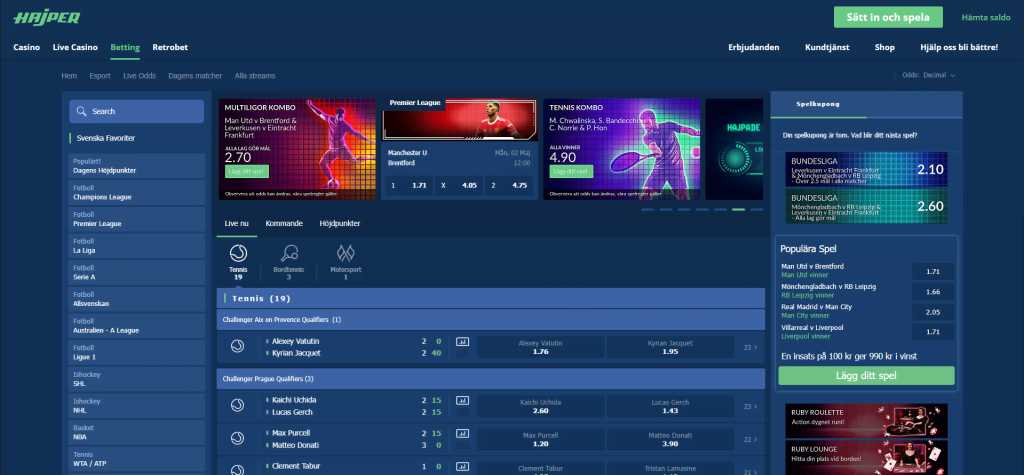Open Bundesliga 2.10 combo banner
This screenshot has height=475, width=1024.
point(866,169)
